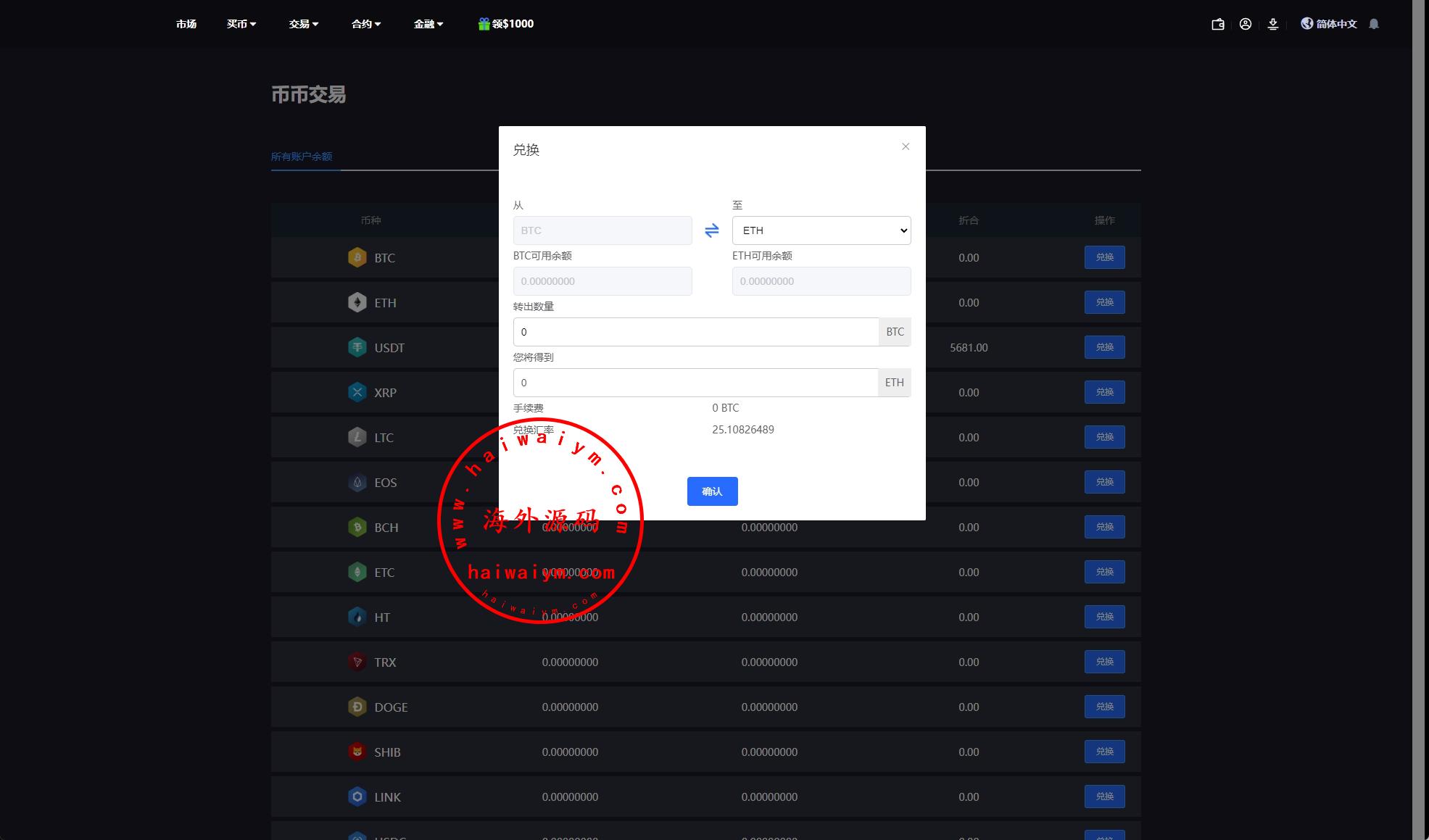Open the notification bell icon

point(1374,24)
